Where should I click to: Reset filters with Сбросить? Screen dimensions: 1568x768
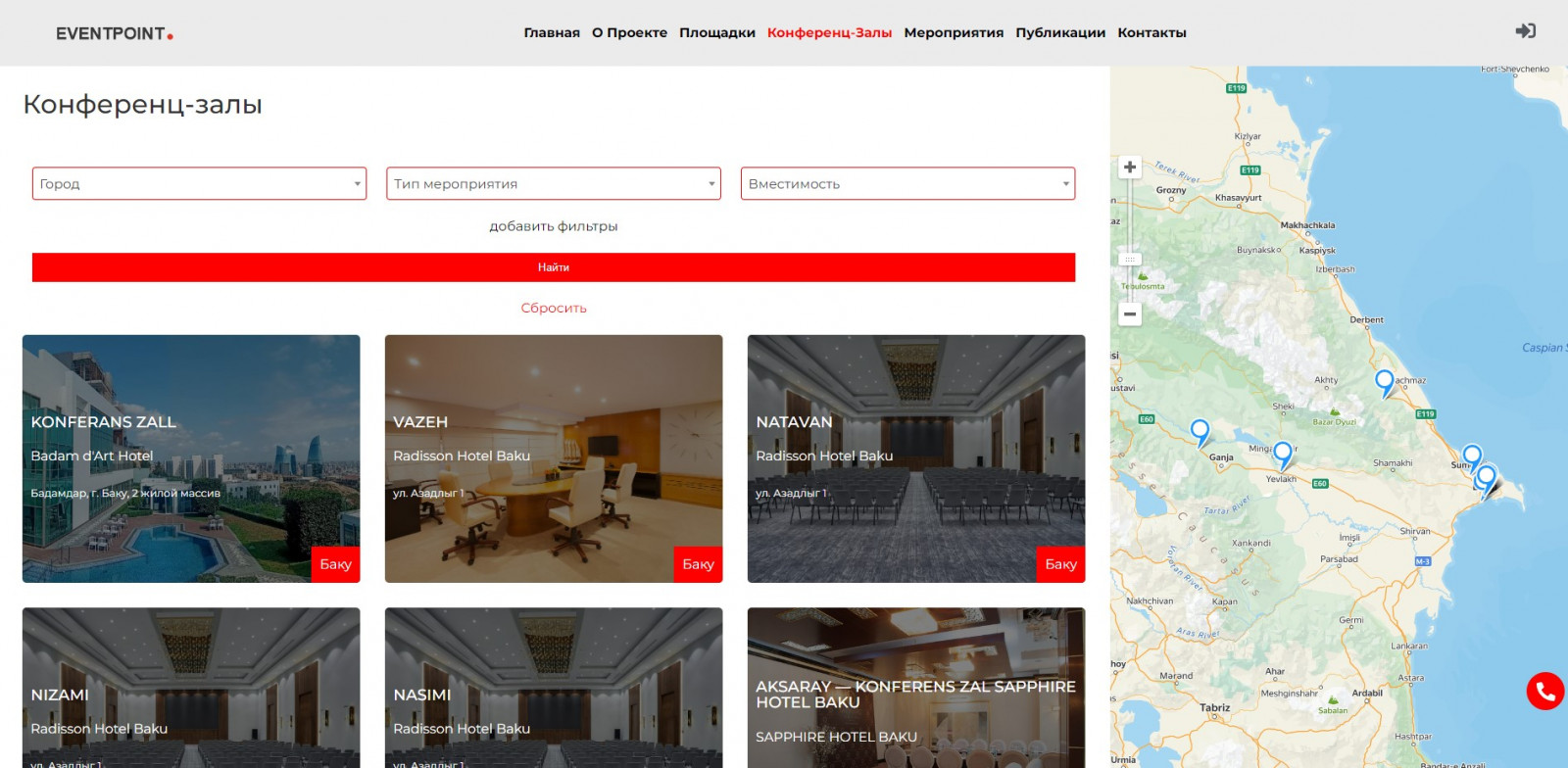pos(554,308)
